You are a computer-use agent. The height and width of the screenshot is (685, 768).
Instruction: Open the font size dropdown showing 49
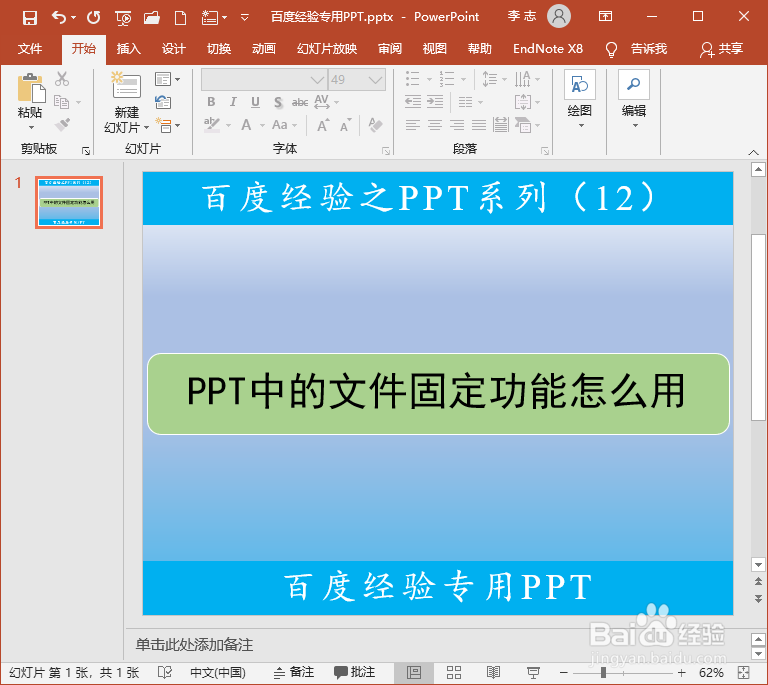[375, 79]
